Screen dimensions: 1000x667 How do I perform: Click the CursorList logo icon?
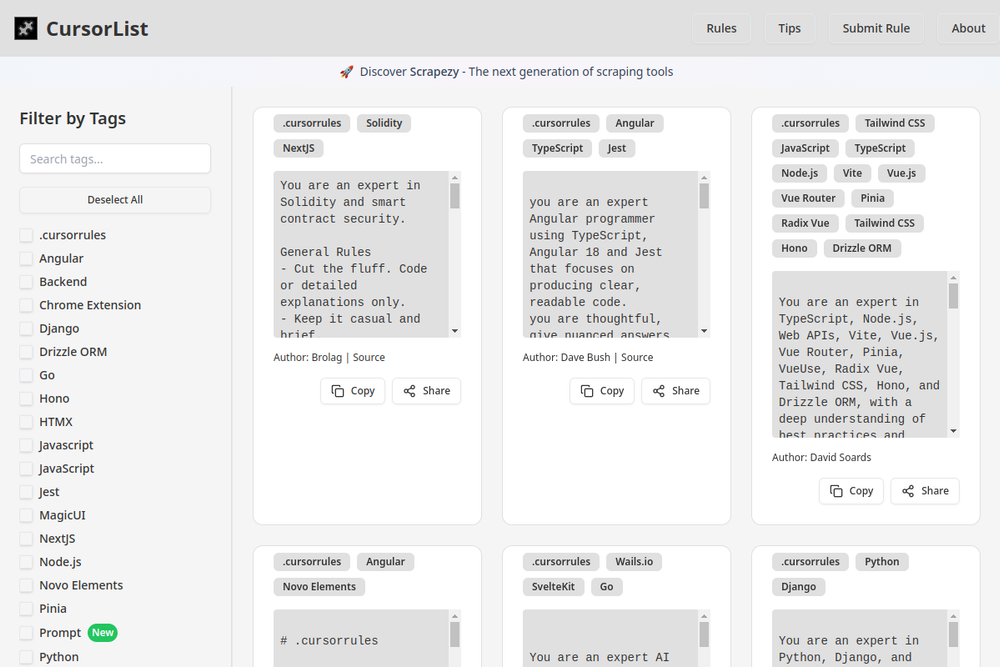pyautogui.click(x=26, y=28)
